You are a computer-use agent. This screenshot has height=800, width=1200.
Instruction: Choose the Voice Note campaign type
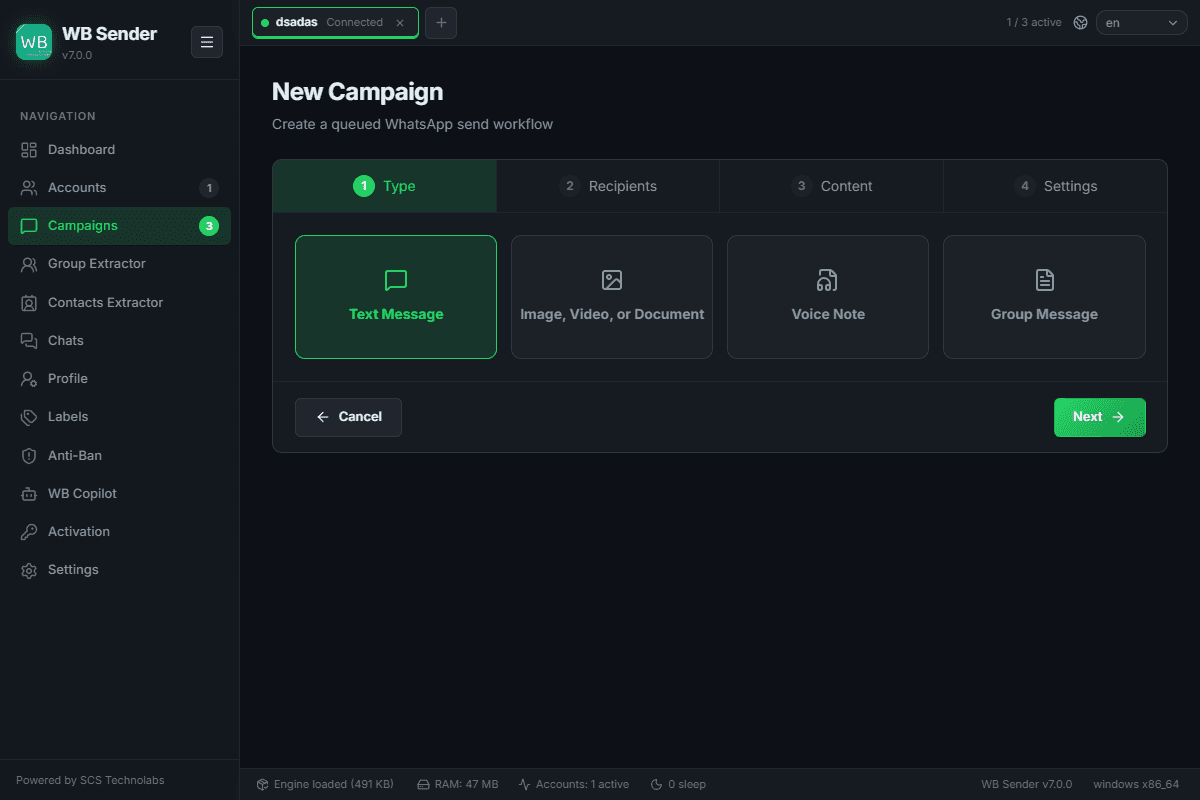[x=828, y=297]
